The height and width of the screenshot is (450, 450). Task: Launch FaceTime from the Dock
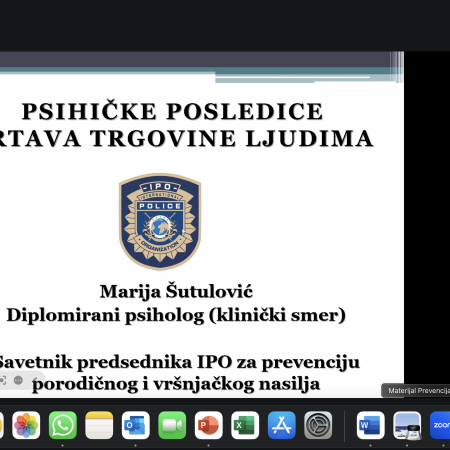coord(172,425)
